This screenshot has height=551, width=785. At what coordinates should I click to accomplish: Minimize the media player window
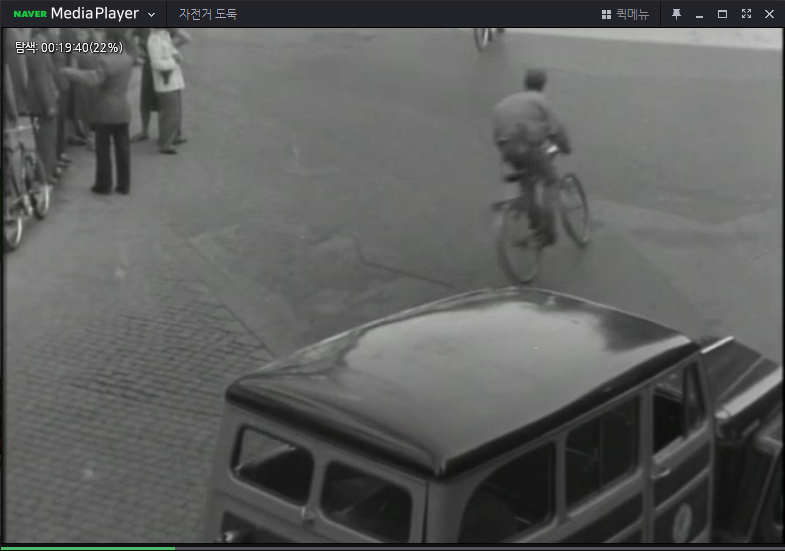pos(699,15)
